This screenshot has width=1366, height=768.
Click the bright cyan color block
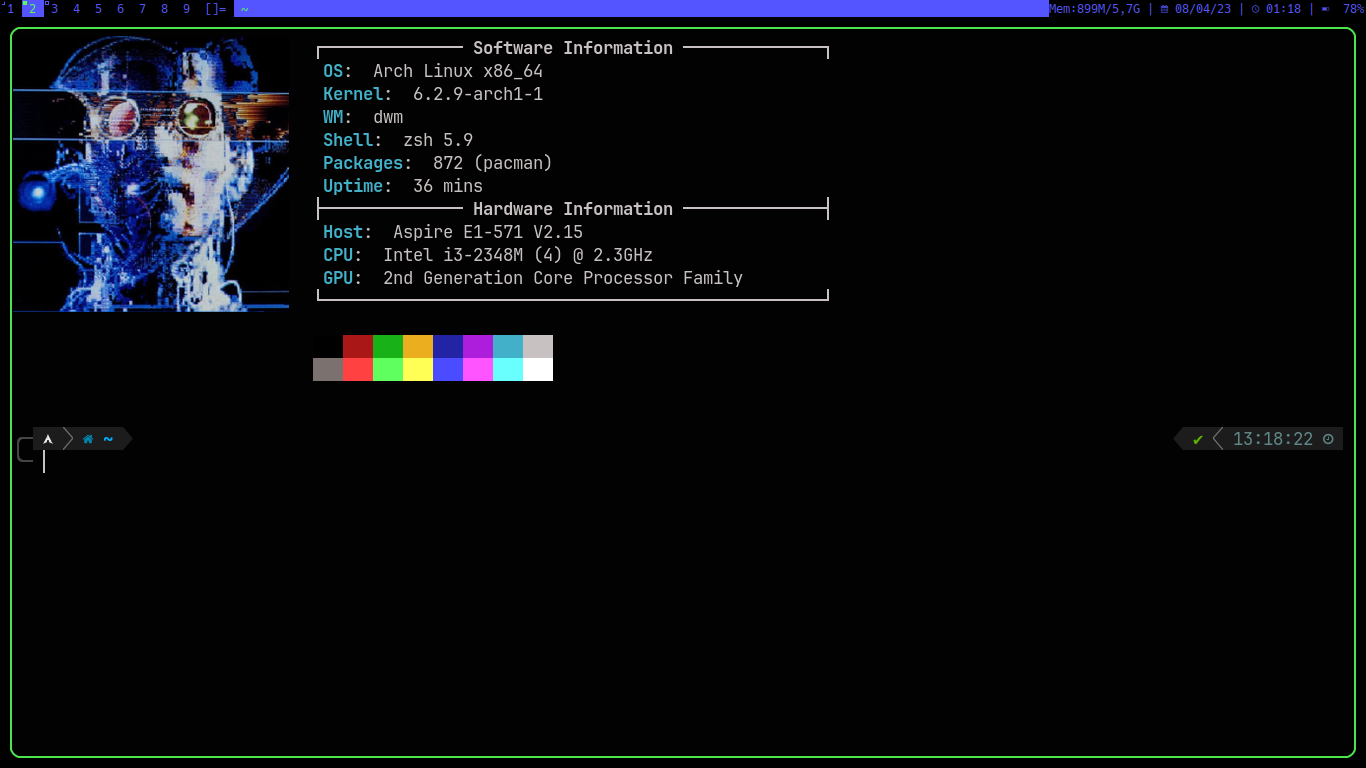tap(508, 369)
